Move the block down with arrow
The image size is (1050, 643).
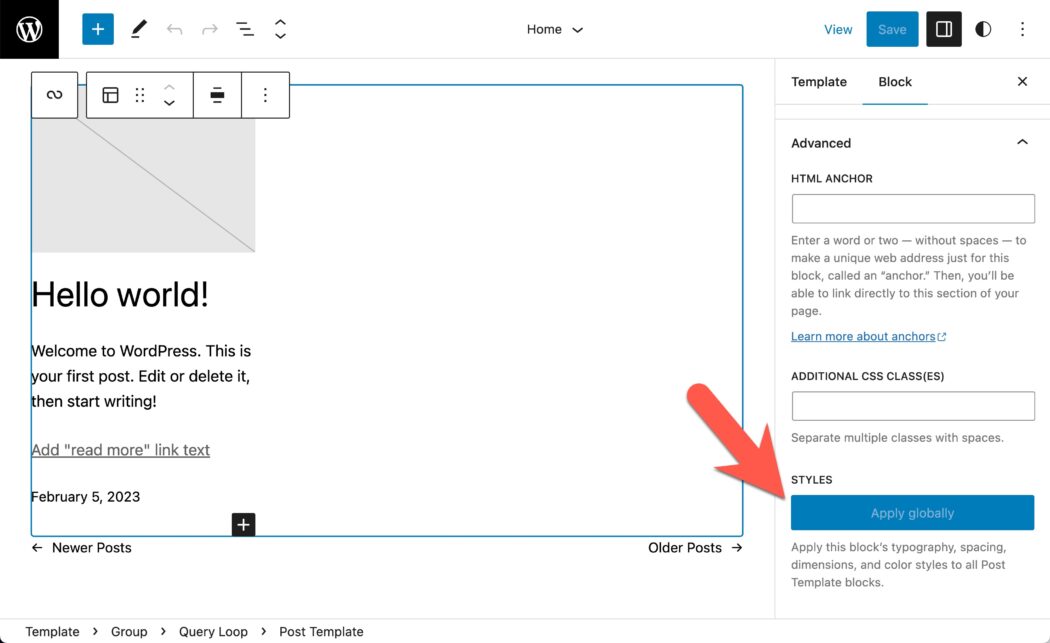click(x=169, y=102)
